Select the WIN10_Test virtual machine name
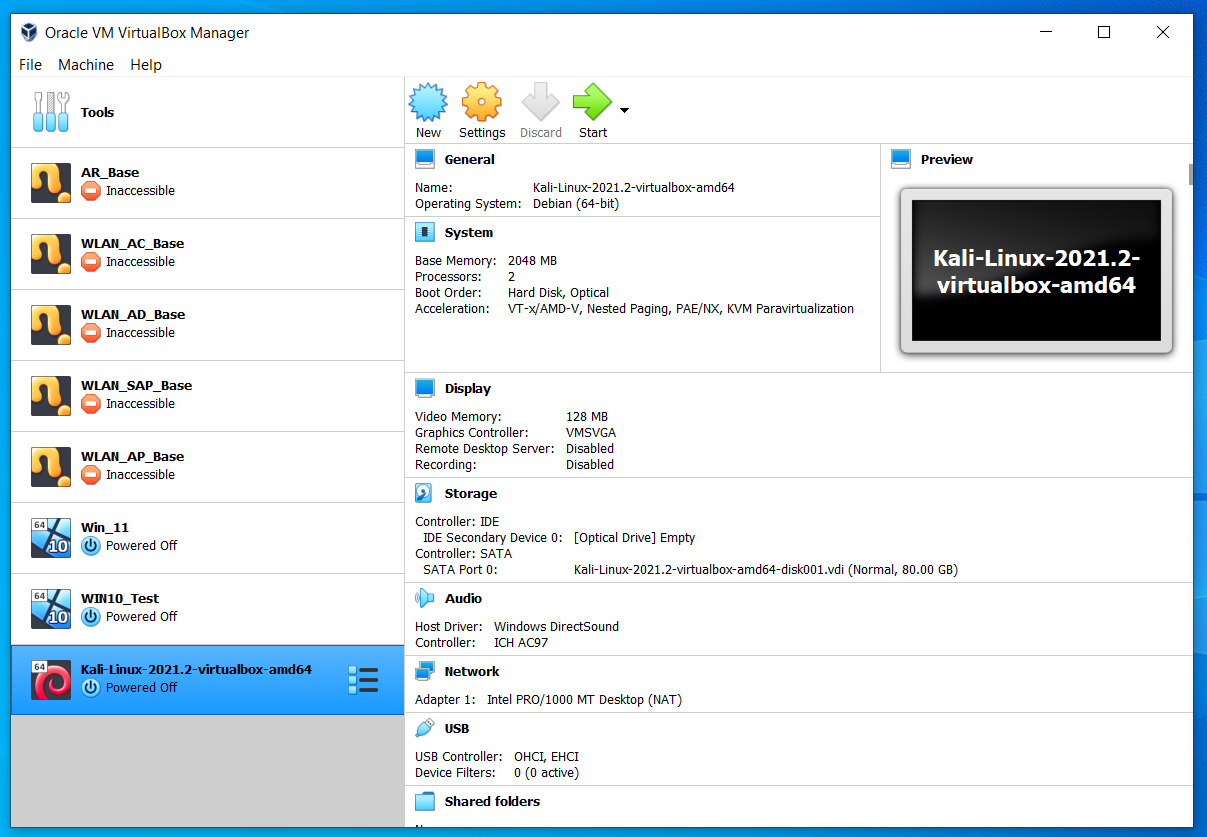The height and width of the screenshot is (837, 1207). pos(120,598)
